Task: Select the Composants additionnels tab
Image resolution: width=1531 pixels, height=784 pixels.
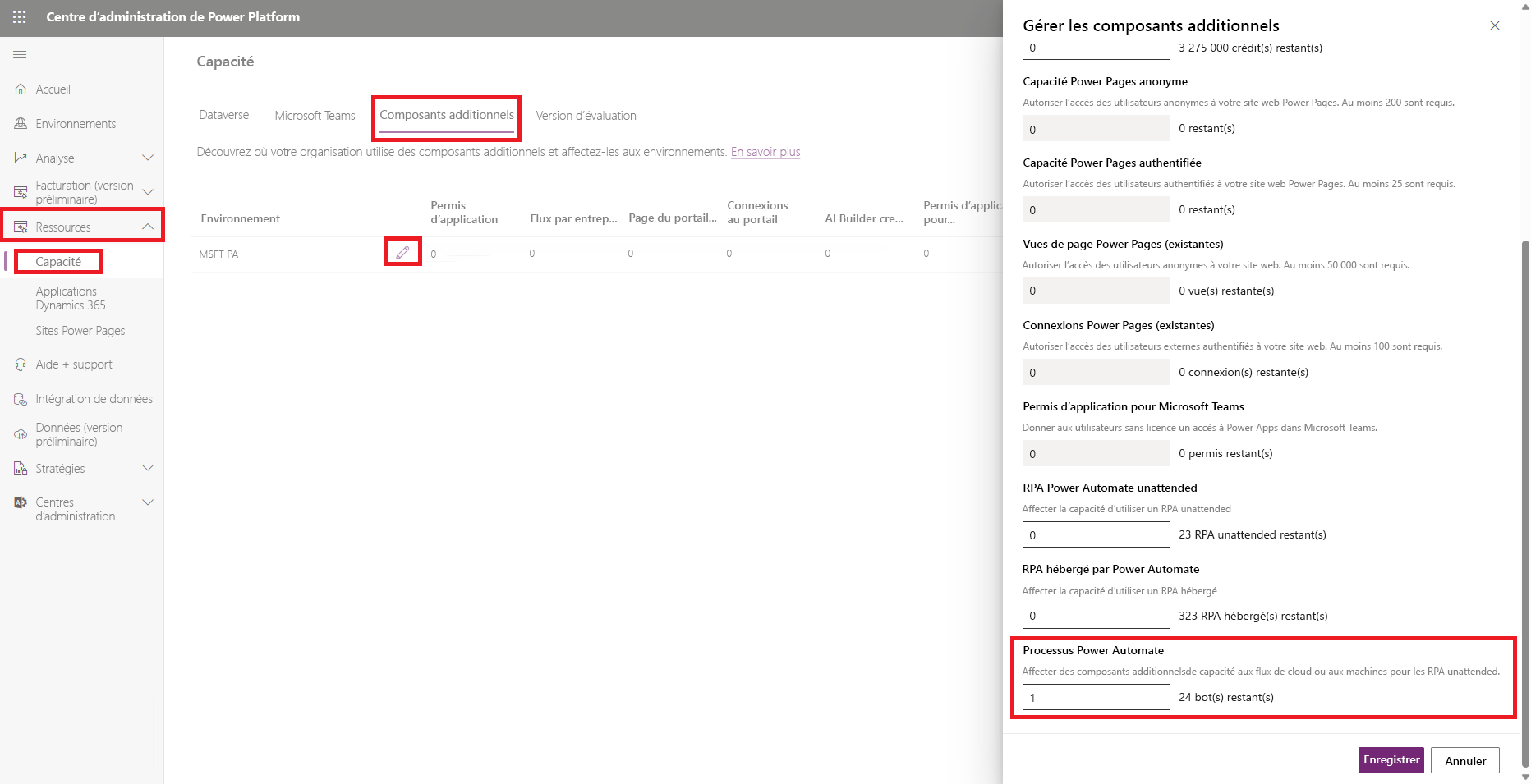Action: click(x=447, y=115)
